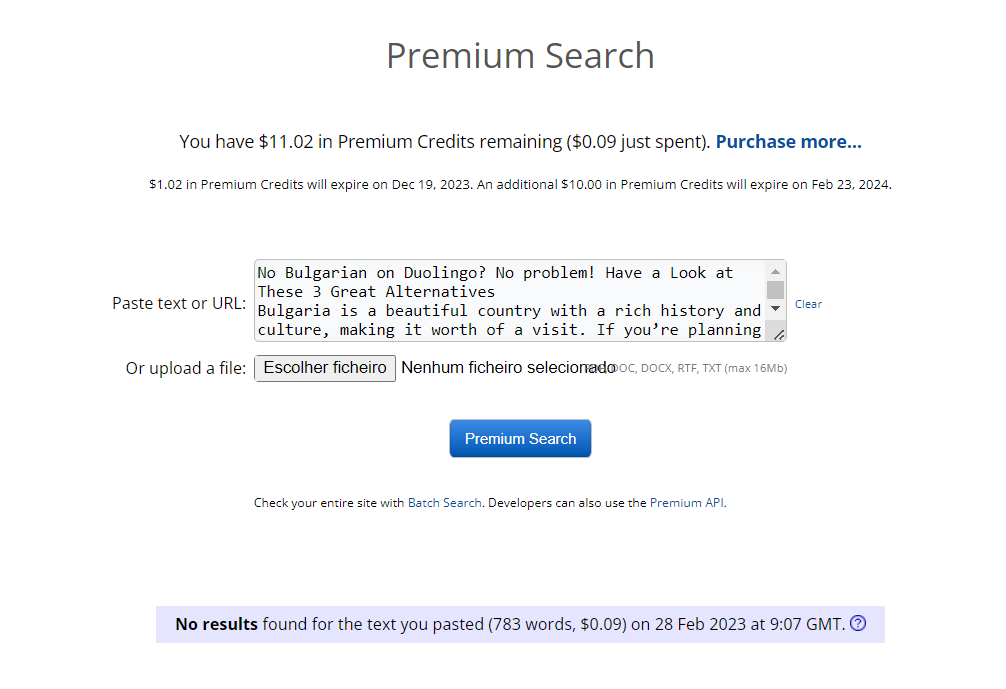This screenshot has width=1006, height=689.
Task: Click the Premium Search page heading
Action: [x=520, y=56]
